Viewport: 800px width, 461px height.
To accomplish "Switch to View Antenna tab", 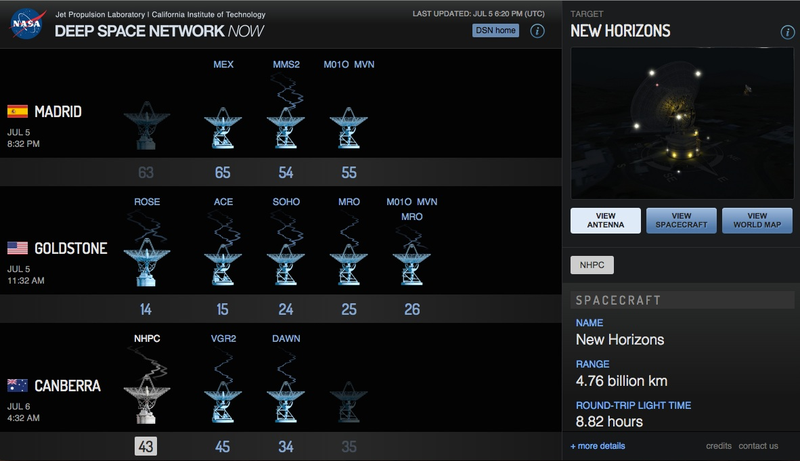I will (x=606, y=220).
